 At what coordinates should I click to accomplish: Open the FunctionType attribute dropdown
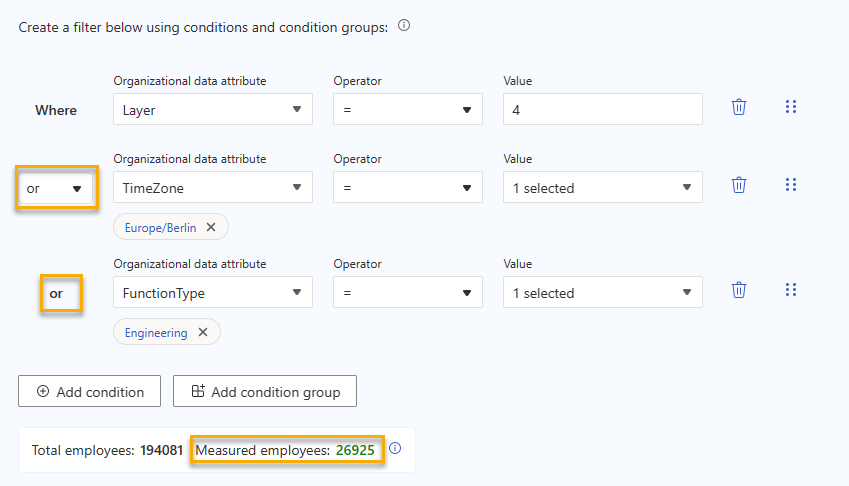[212, 292]
